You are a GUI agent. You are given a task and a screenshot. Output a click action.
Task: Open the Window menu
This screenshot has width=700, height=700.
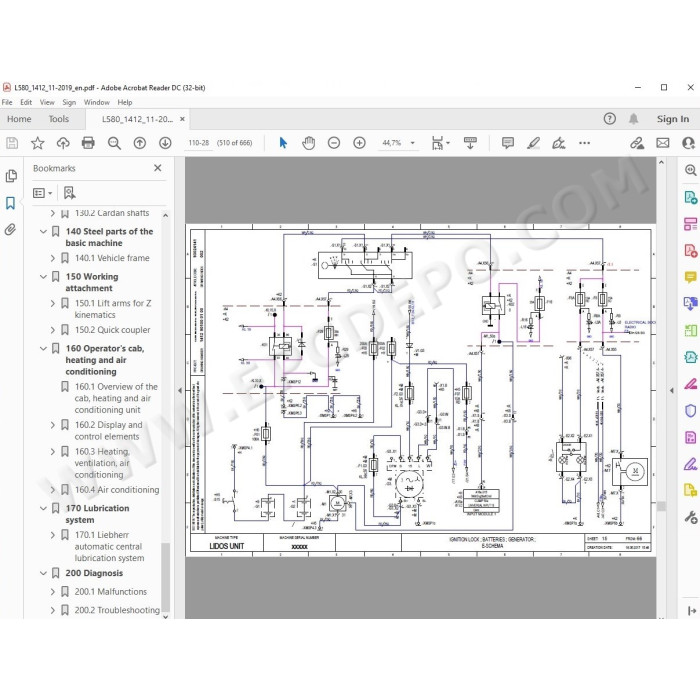pyautogui.click(x=96, y=102)
